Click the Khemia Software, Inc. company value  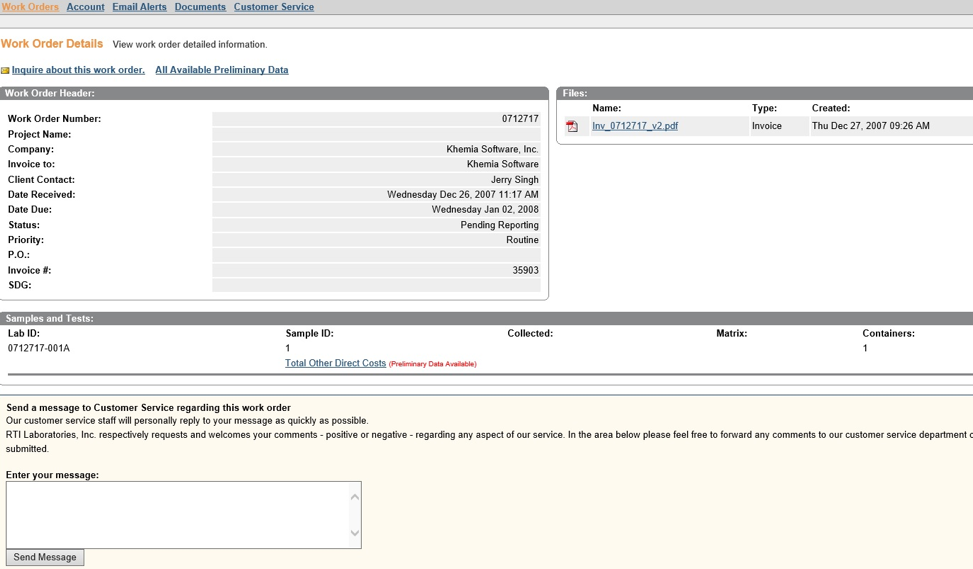pos(492,149)
